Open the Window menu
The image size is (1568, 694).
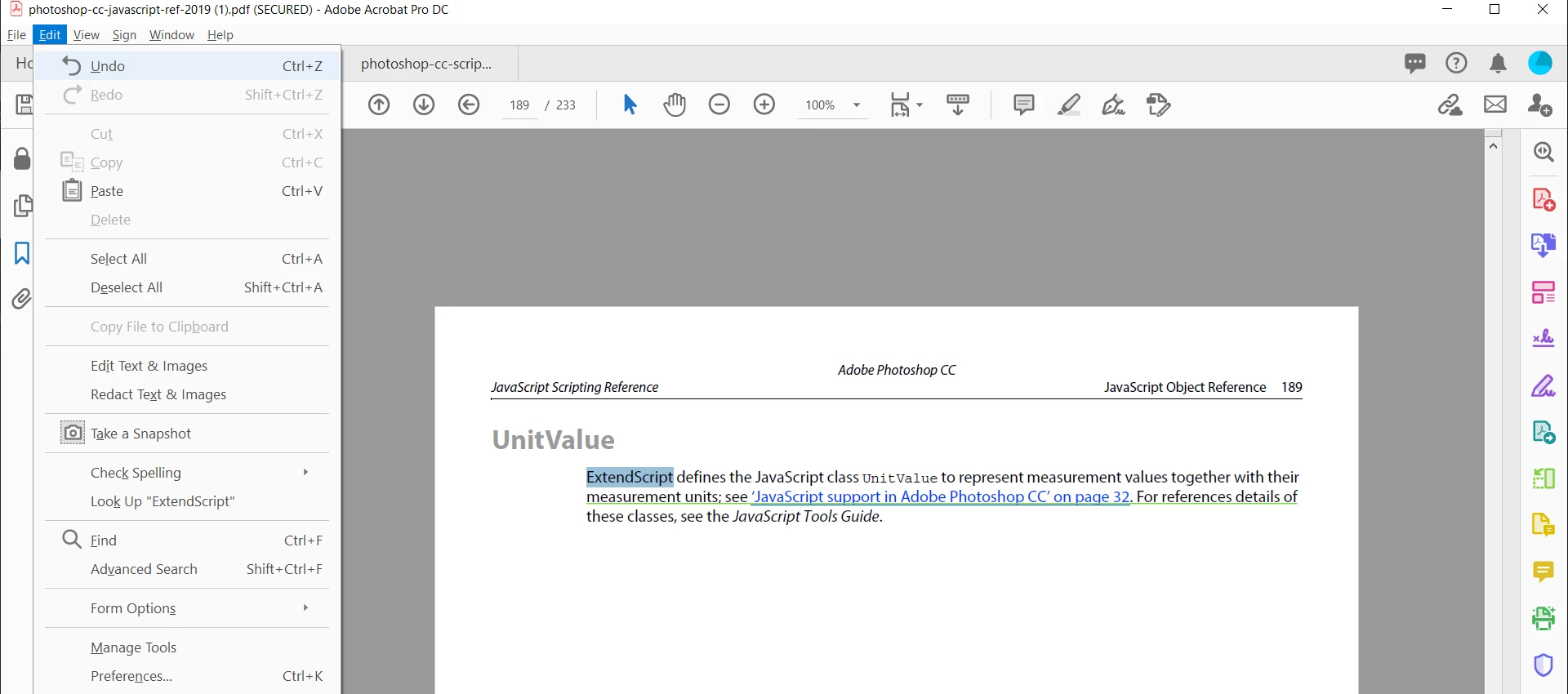coord(171,35)
